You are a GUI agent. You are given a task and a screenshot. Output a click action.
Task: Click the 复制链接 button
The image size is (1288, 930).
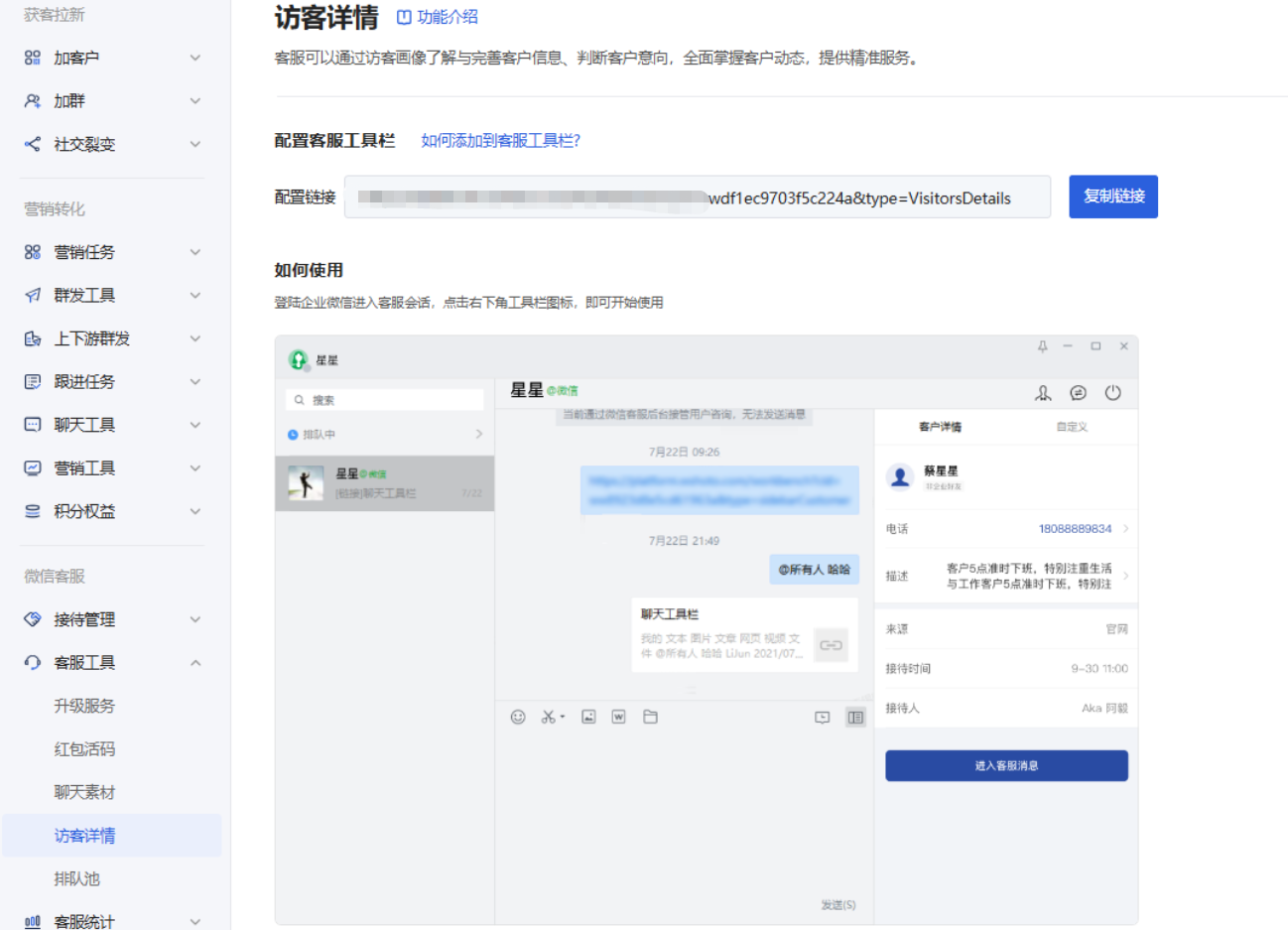1113,197
